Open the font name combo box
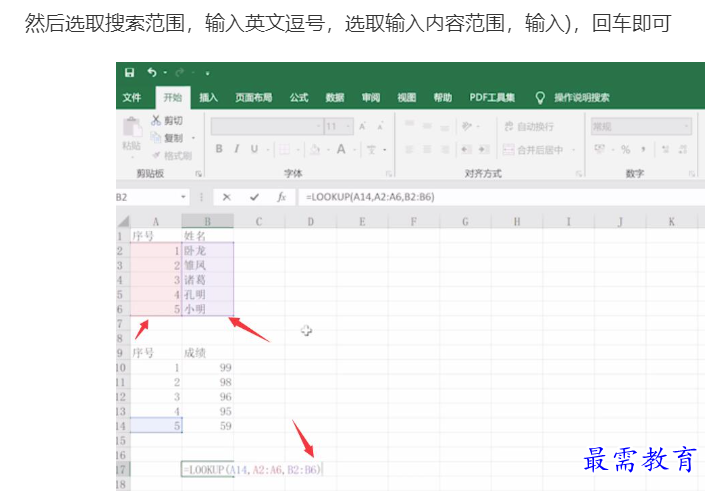Image resolution: width=705 pixels, height=491 pixels. [267, 126]
